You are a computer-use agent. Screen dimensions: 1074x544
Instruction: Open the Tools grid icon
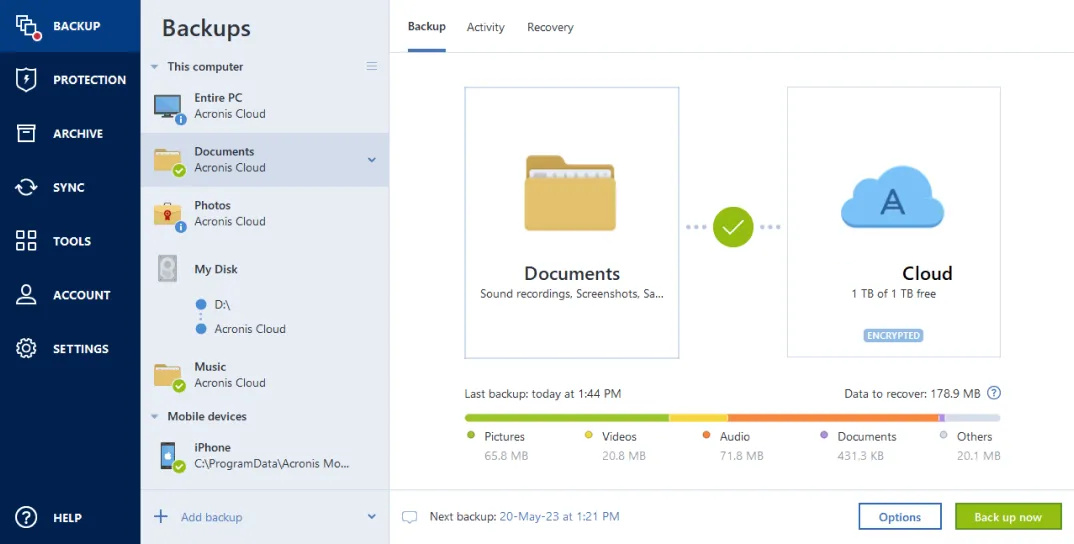[x=26, y=241]
